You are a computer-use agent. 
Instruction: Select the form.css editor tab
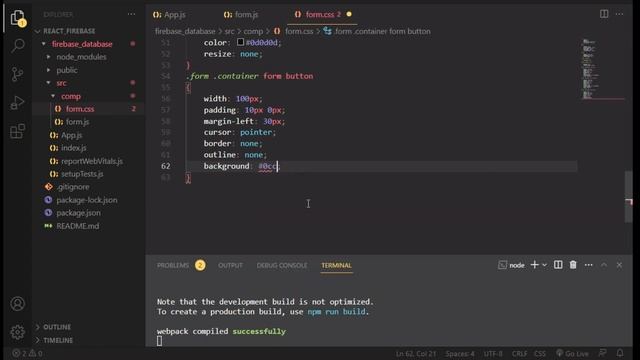pyautogui.click(x=322, y=14)
